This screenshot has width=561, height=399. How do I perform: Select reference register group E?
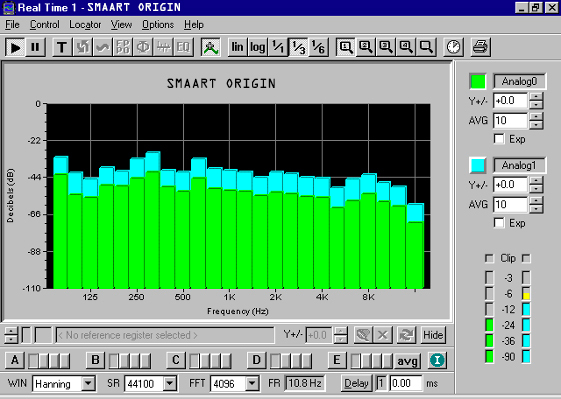tap(337, 360)
